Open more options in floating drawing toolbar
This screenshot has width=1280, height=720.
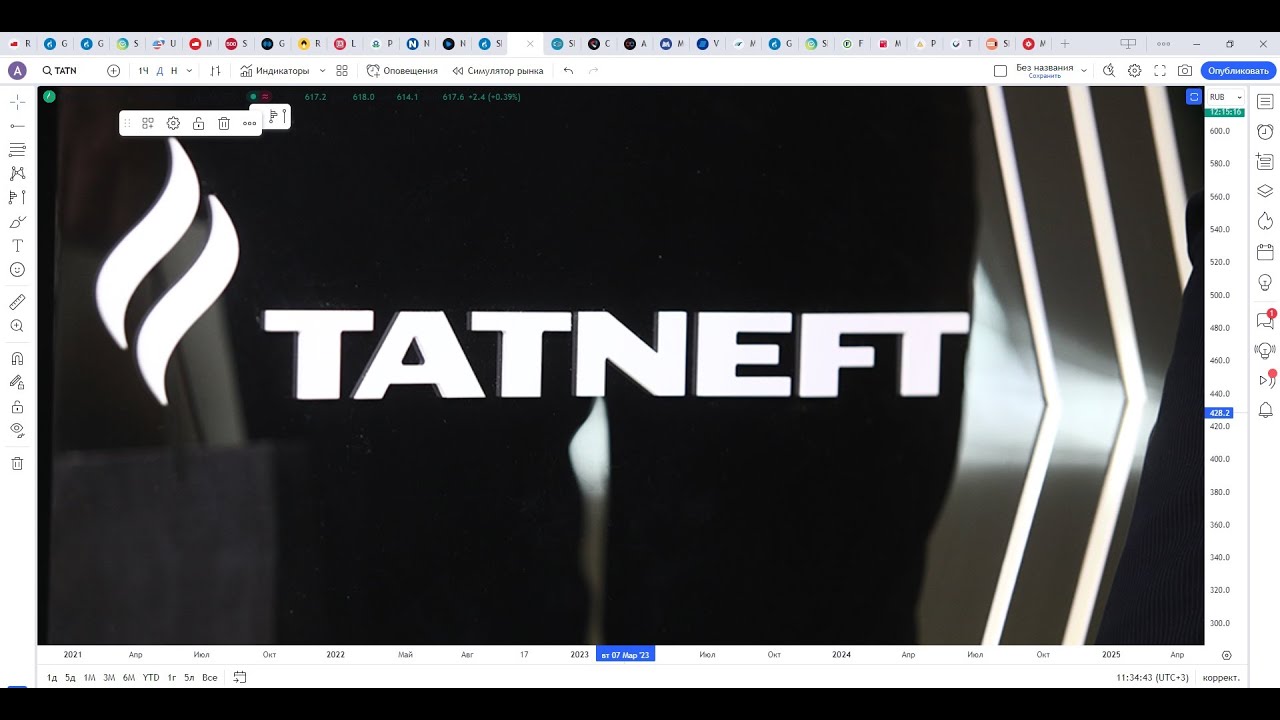click(249, 123)
